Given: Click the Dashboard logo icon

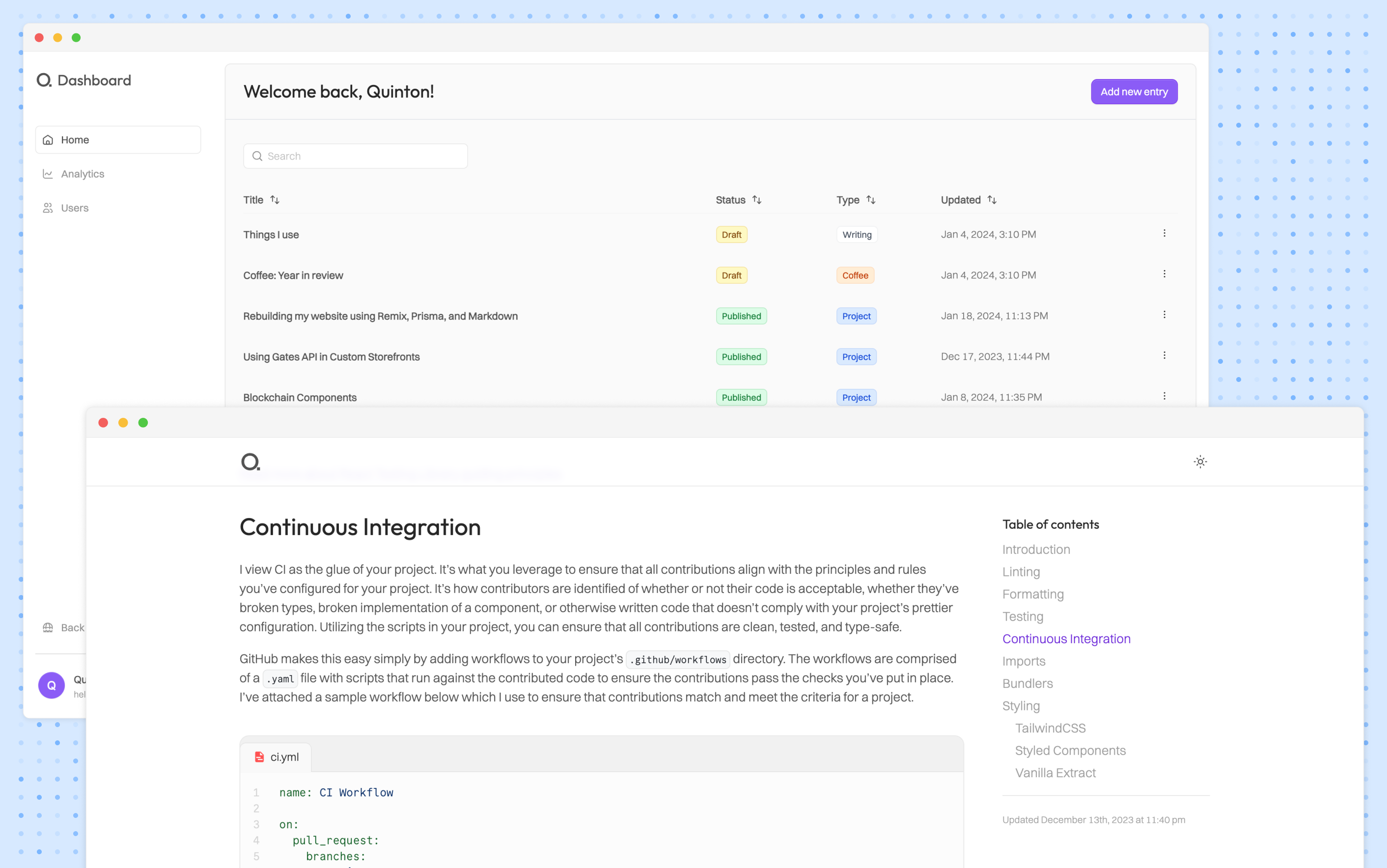Looking at the screenshot, I should tap(44, 80).
